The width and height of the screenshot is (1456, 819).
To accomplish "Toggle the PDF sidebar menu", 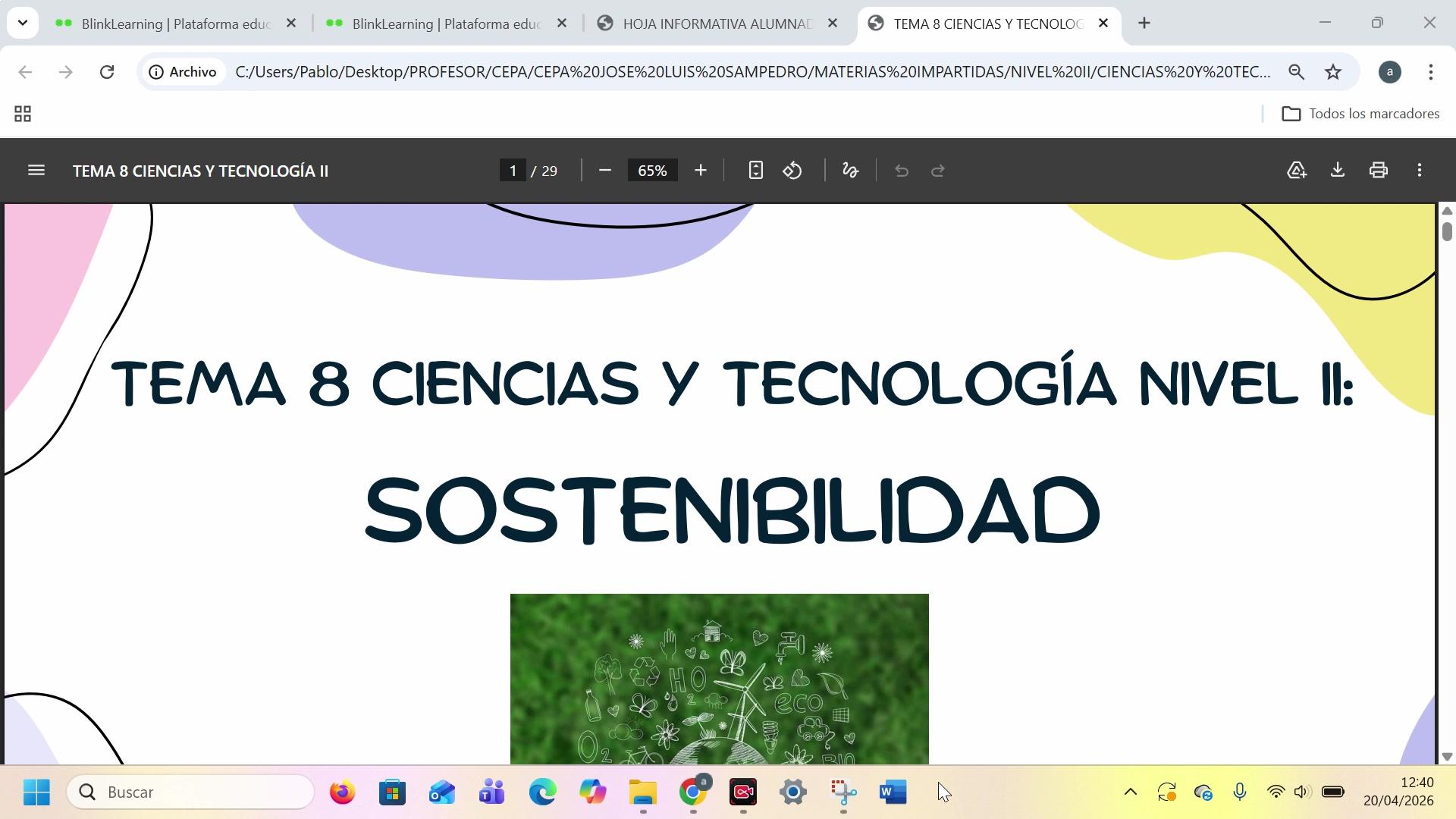I will [x=36, y=171].
